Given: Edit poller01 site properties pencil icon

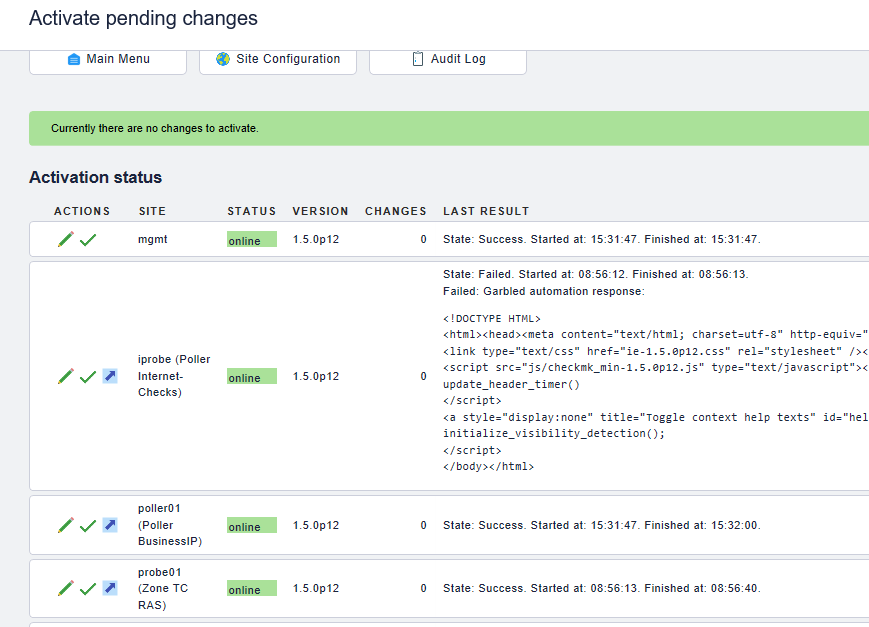Looking at the screenshot, I should click(66, 525).
